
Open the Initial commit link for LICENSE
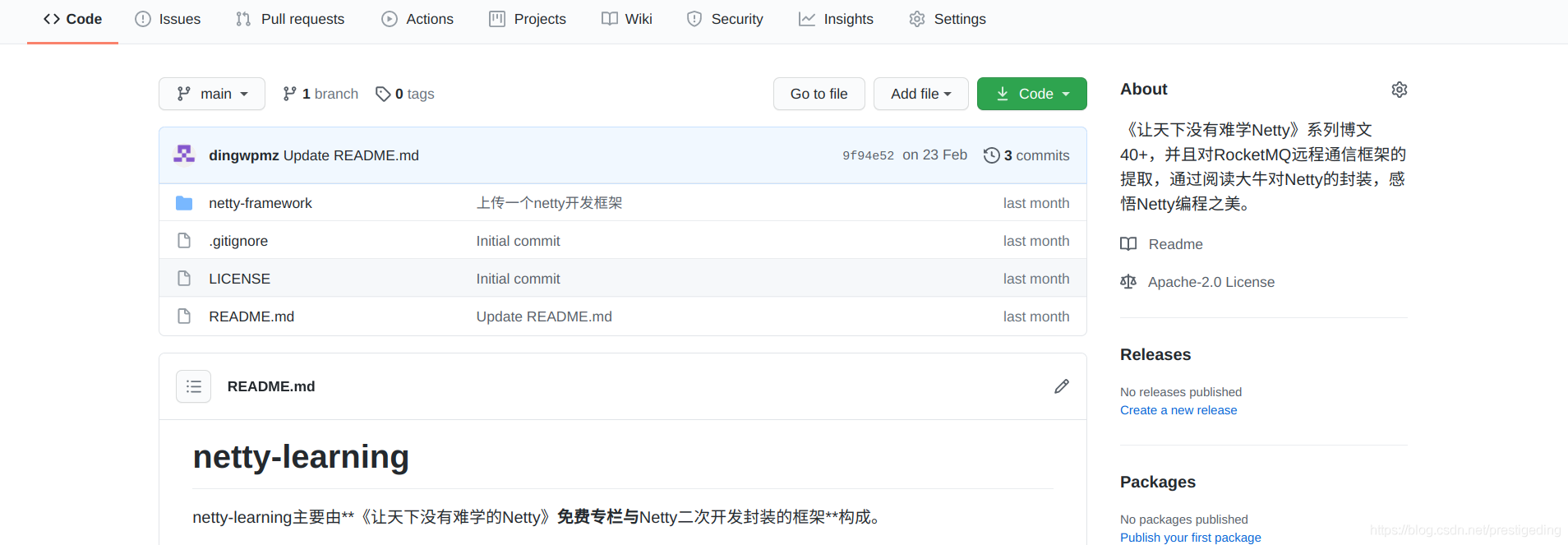click(x=518, y=279)
